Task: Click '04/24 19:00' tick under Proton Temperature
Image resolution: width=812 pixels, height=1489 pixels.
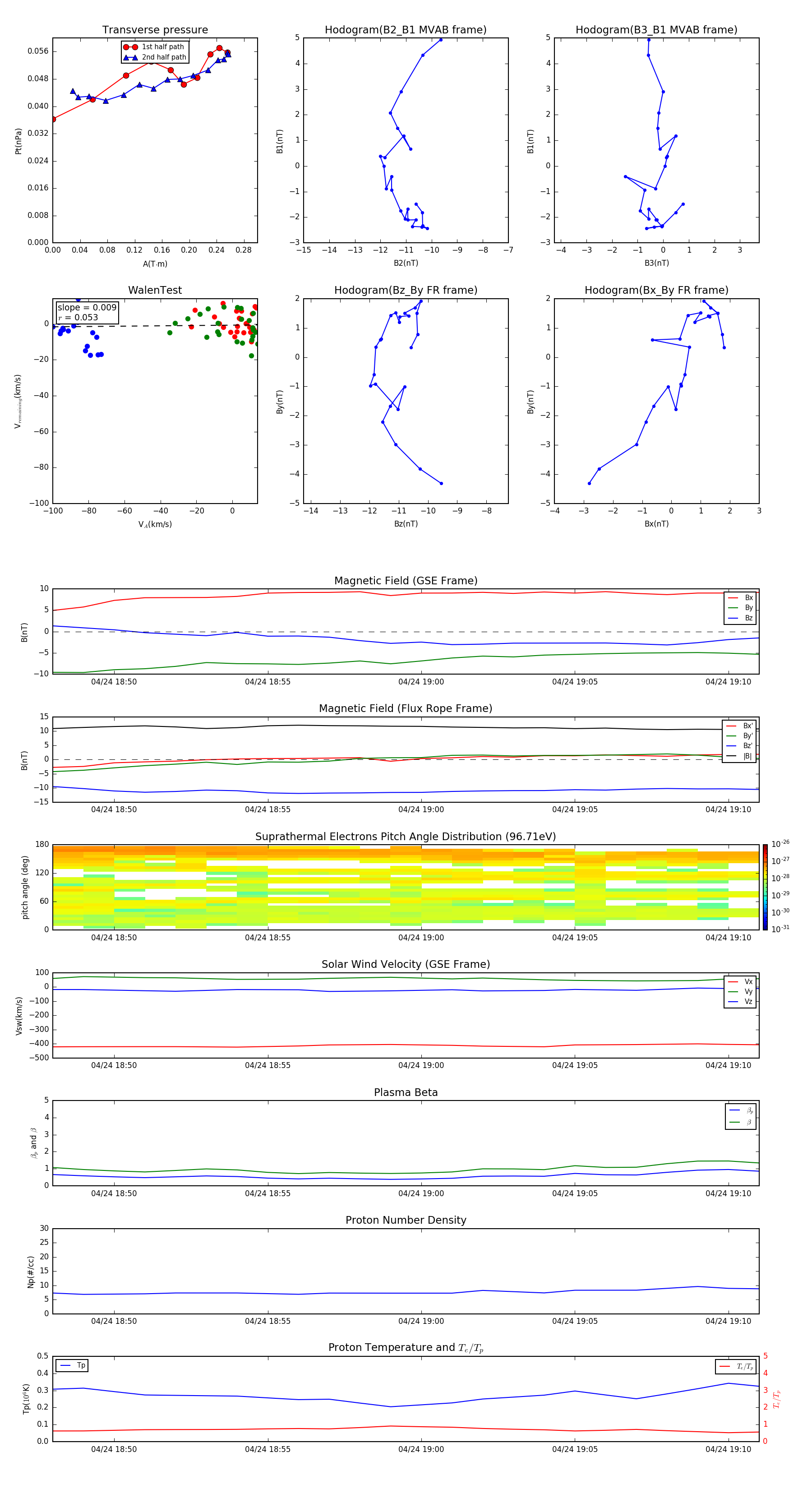Action: (x=421, y=1449)
